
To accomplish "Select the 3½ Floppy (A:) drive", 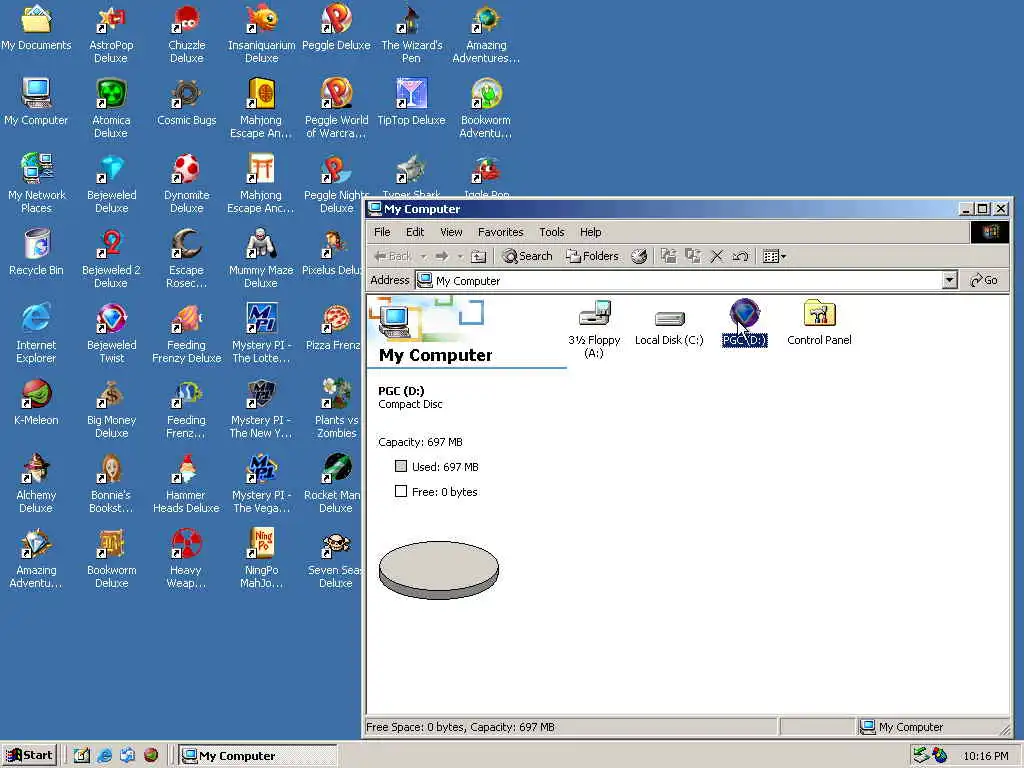I will (594, 330).
